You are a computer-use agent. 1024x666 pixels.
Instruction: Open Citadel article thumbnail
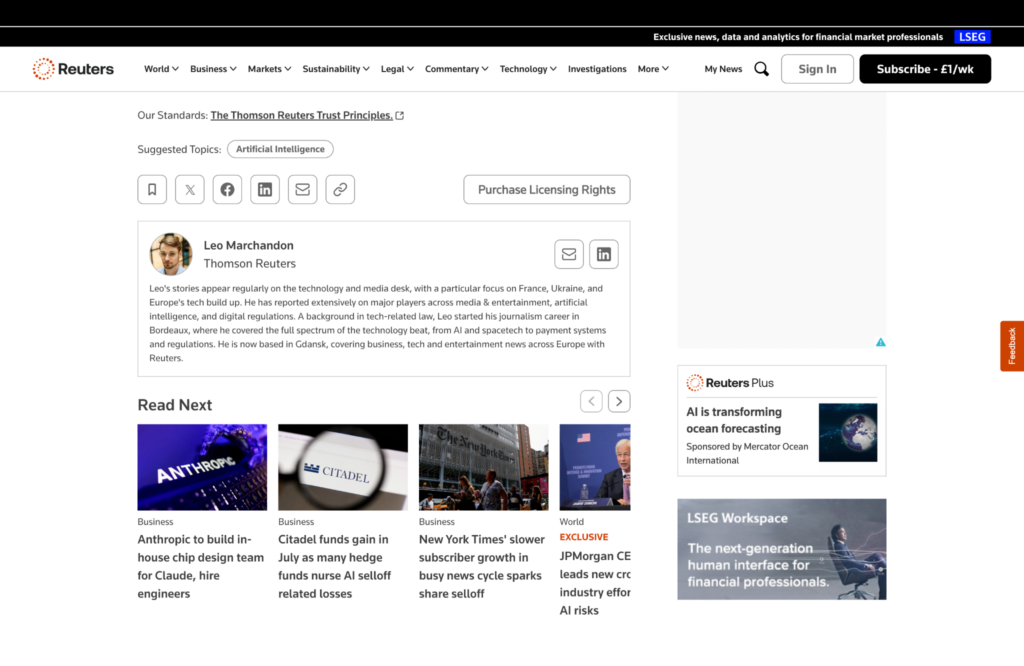pos(343,467)
